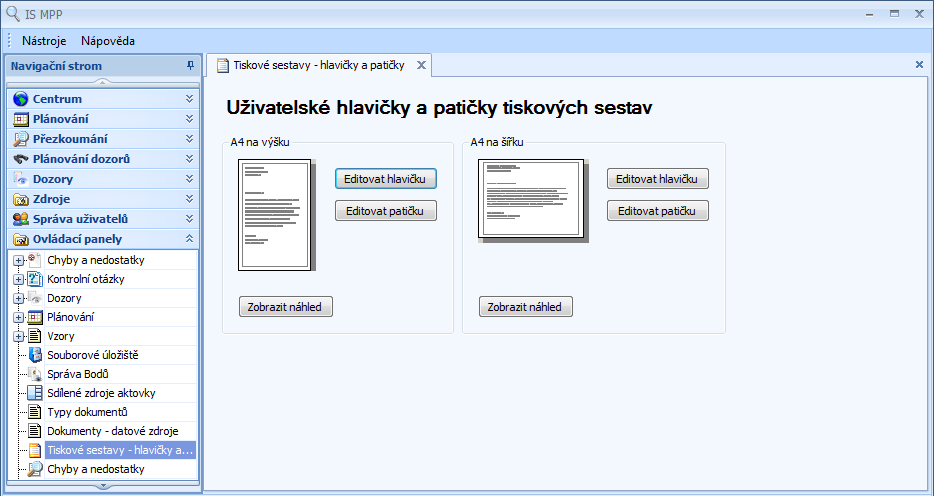
Task: Expand the first Chyby a nedostatky tree node
Action: pos(18,260)
